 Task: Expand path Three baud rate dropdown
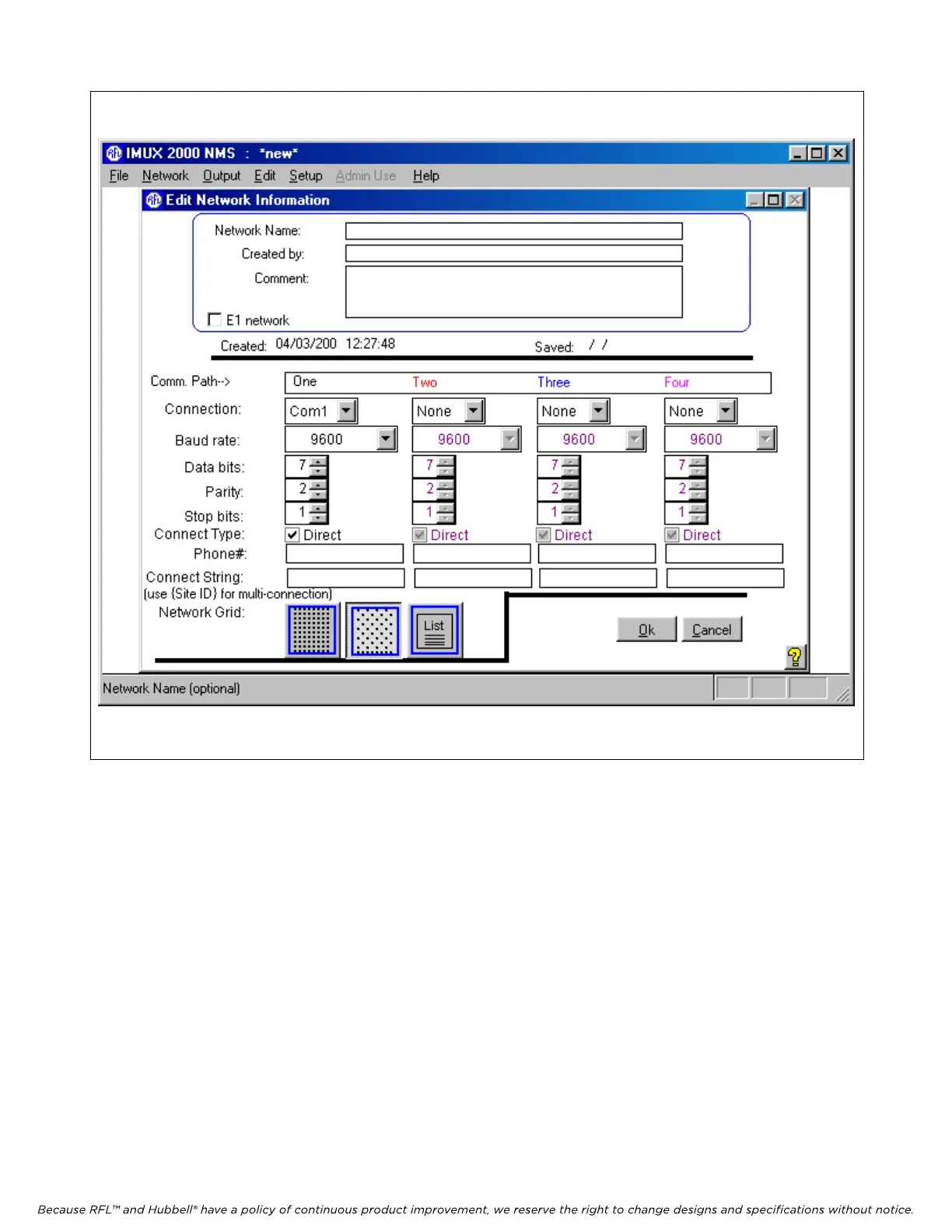[x=635, y=439]
